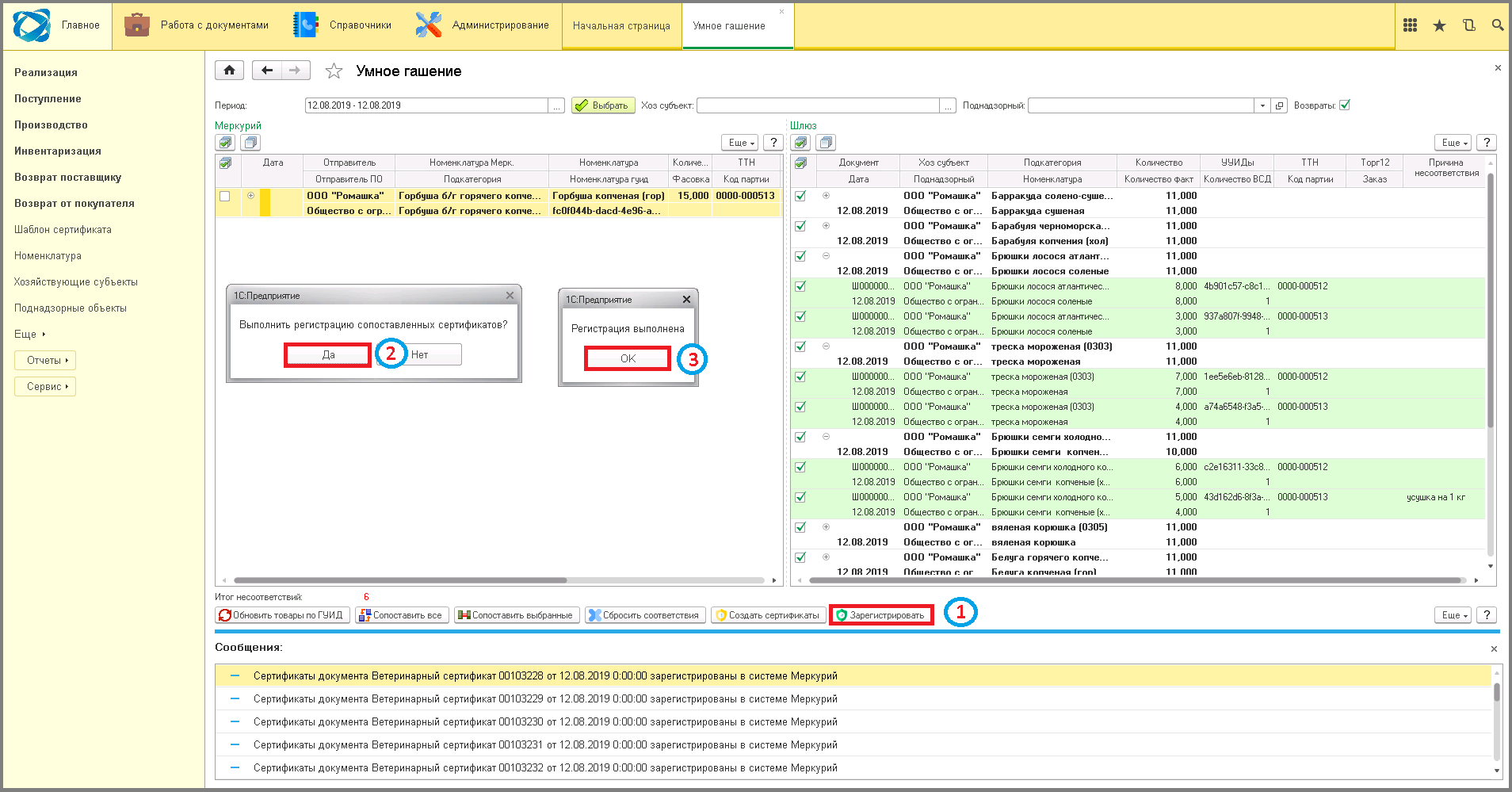
Task: Check the Горбуша row checkbox in Меркурий
Action: 225,196
